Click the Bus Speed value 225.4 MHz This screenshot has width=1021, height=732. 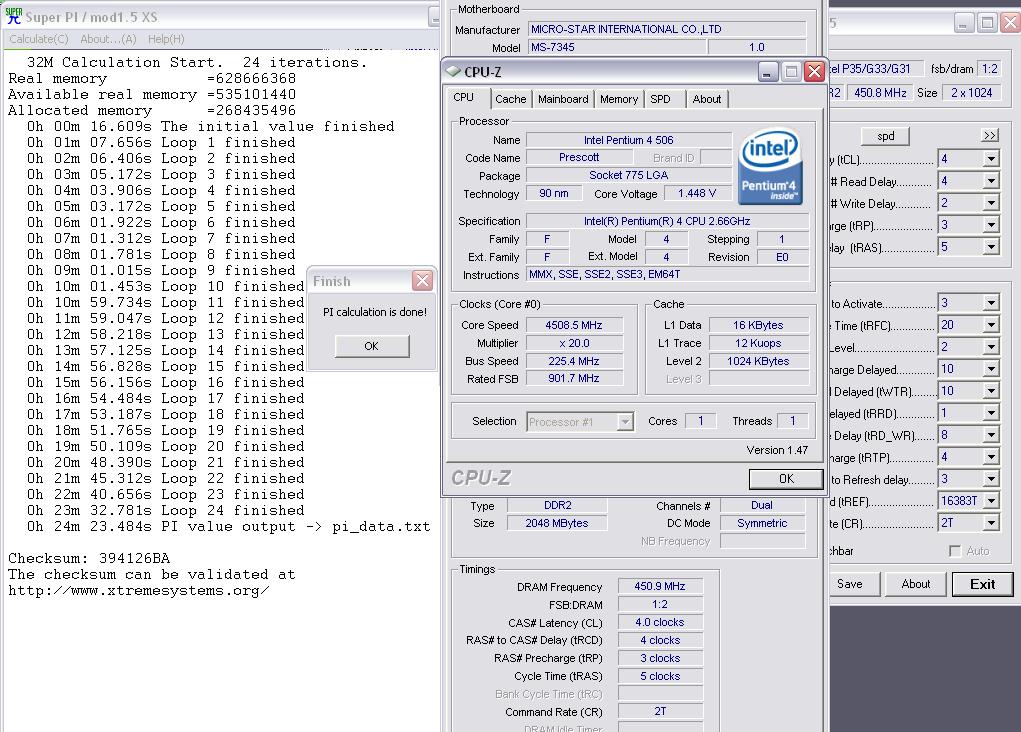574,361
